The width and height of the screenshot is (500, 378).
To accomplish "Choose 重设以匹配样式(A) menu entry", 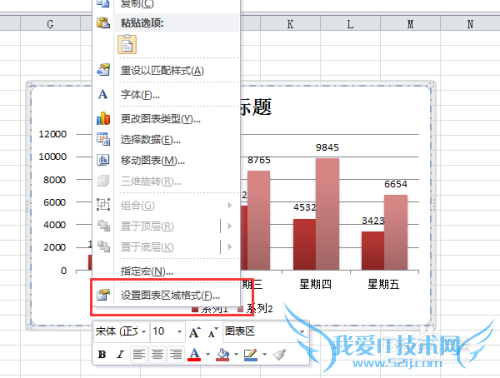I will 162,71.
